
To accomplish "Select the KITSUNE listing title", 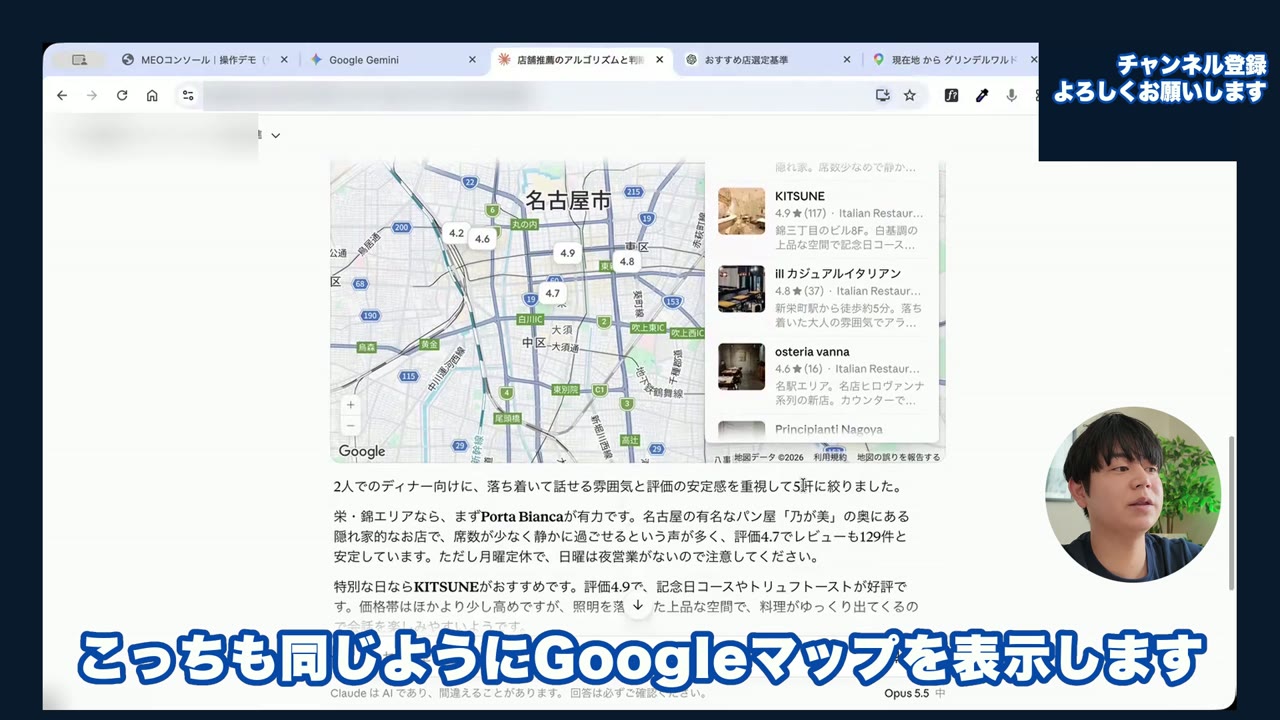I will [800, 196].
